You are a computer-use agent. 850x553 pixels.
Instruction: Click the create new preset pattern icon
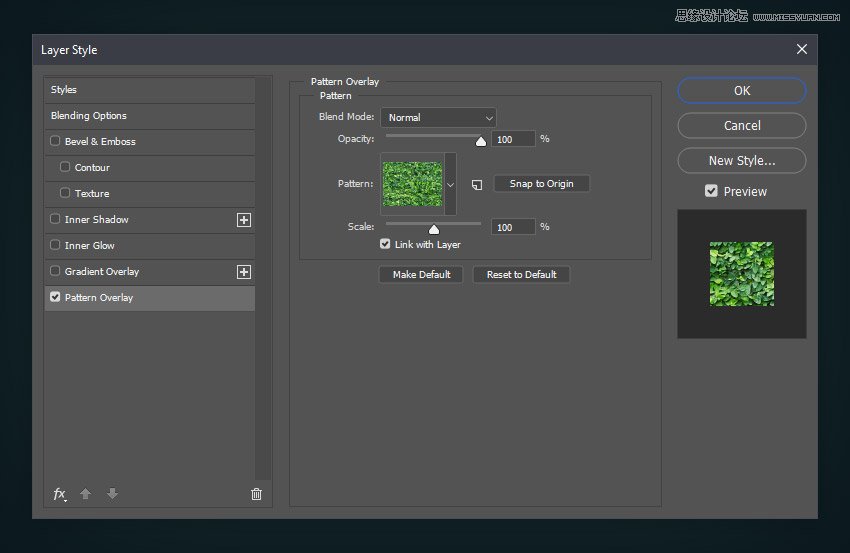pos(477,184)
